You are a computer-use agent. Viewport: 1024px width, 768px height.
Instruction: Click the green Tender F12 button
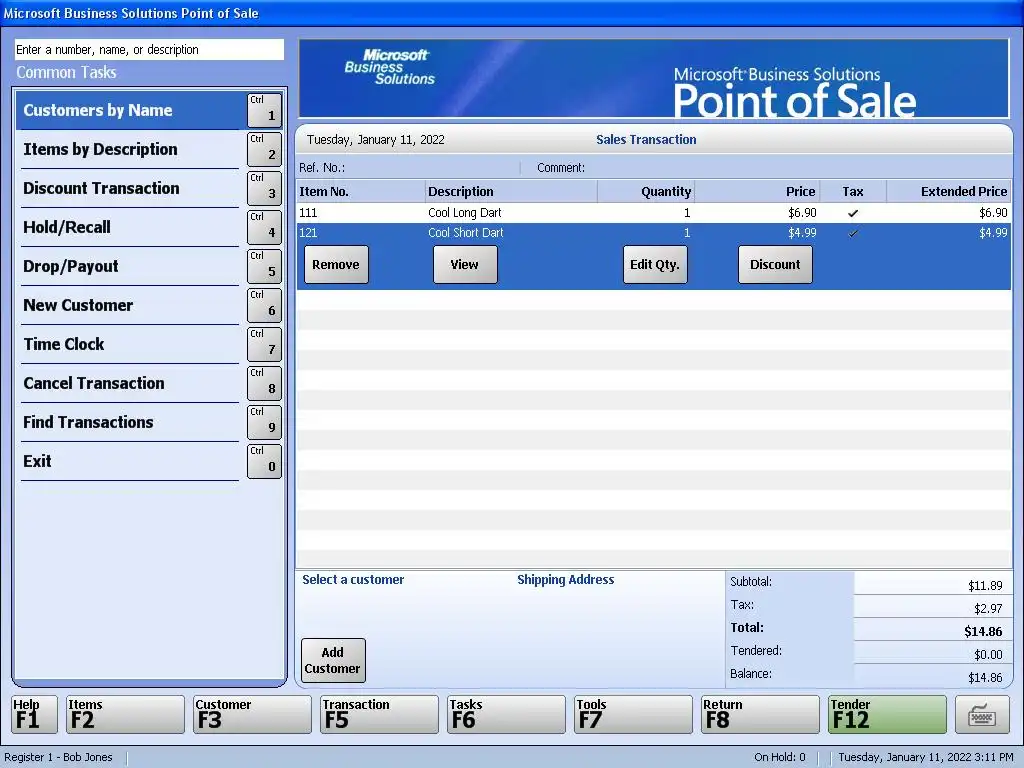tap(887, 714)
